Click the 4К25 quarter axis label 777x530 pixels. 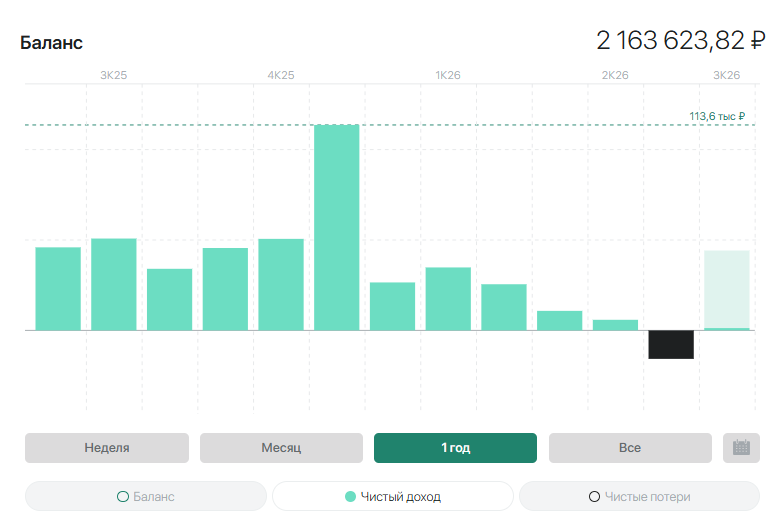(281, 75)
